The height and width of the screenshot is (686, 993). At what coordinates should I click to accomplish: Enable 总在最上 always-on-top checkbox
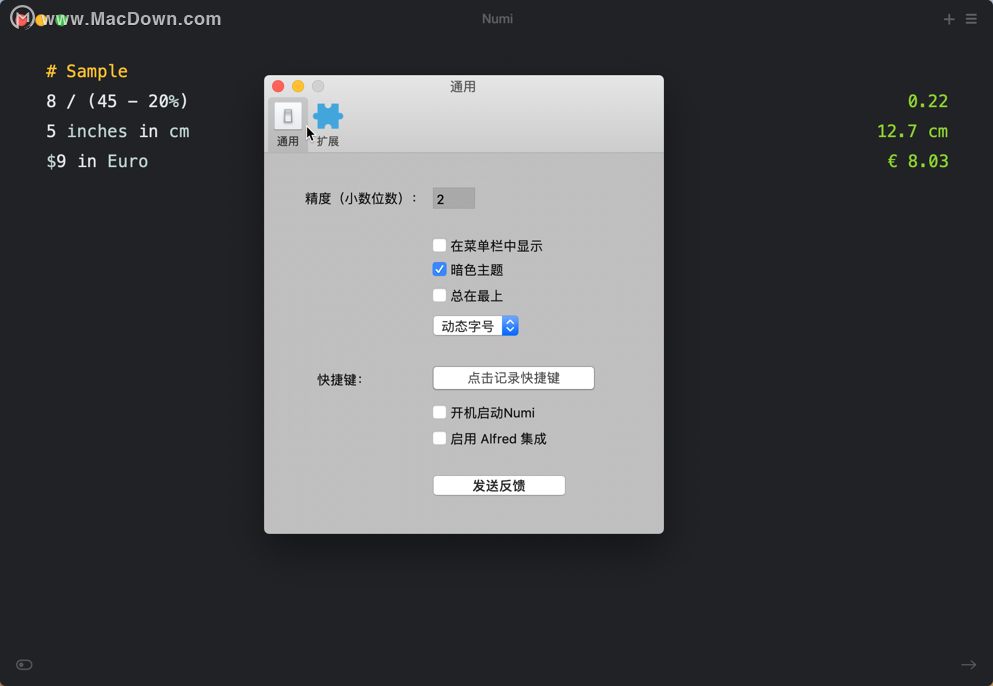coord(439,295)
